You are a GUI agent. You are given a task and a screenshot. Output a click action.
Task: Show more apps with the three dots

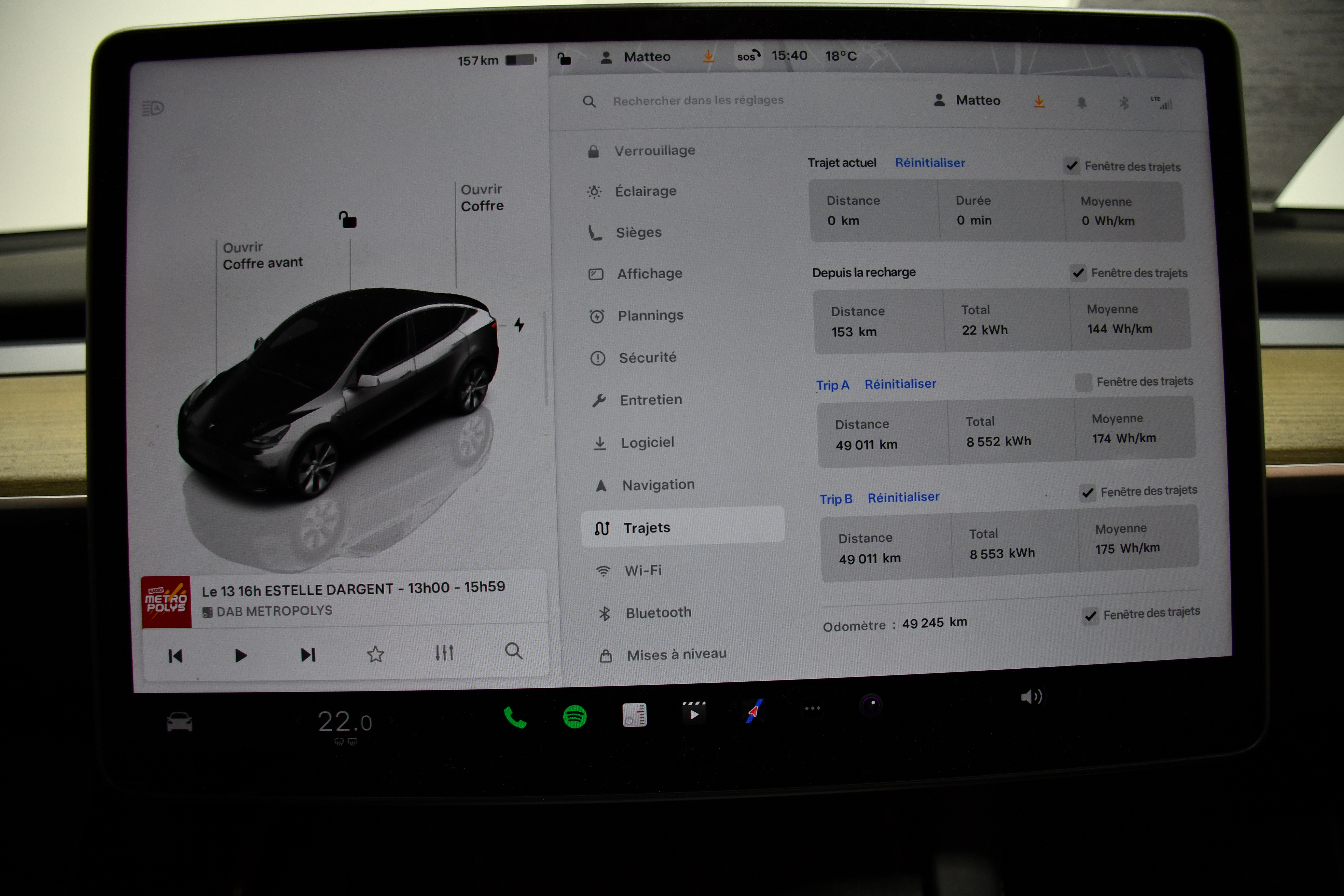(812, 709)
